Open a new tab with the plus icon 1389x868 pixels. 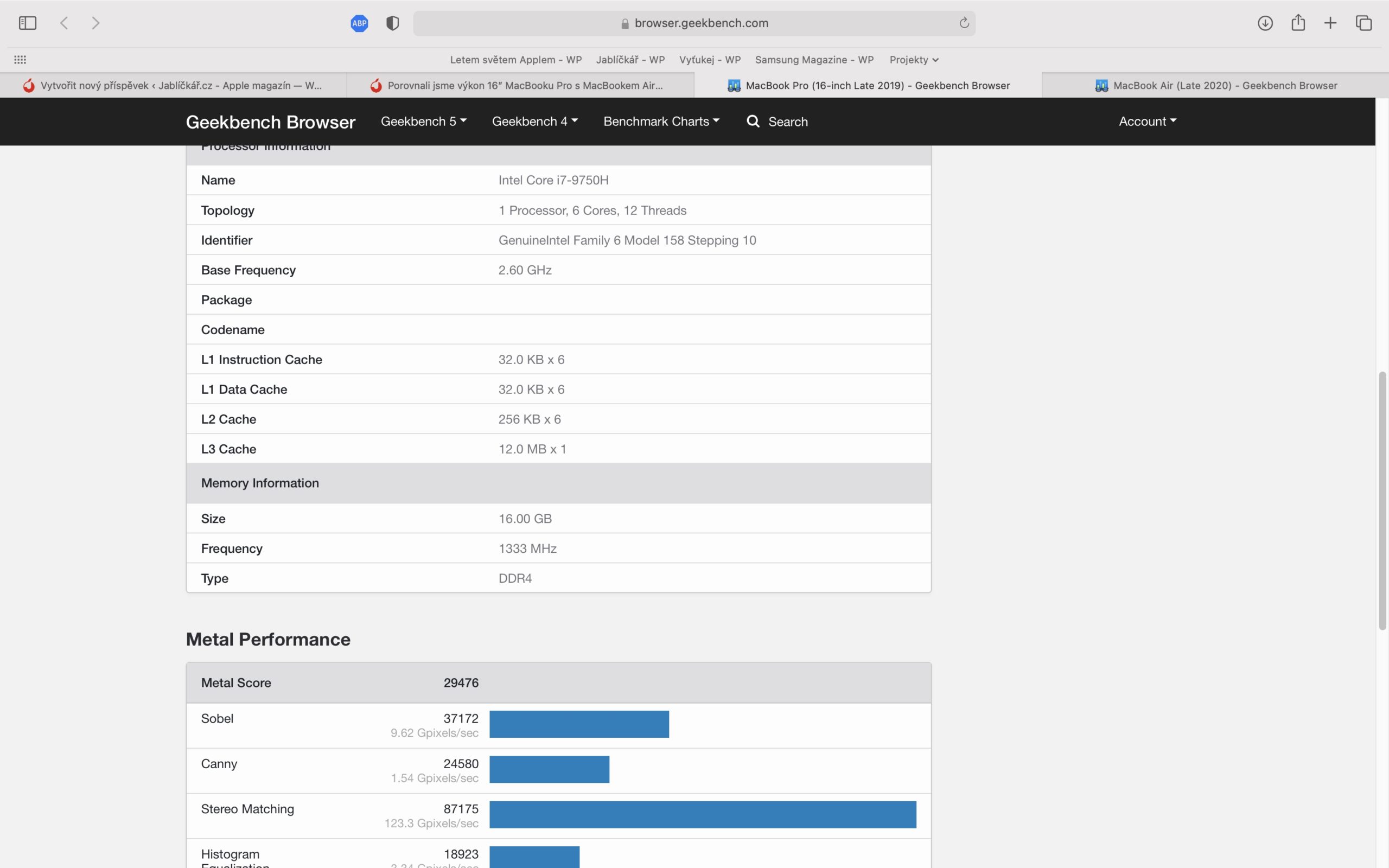pyautogui.click(x=1330, y=23)
